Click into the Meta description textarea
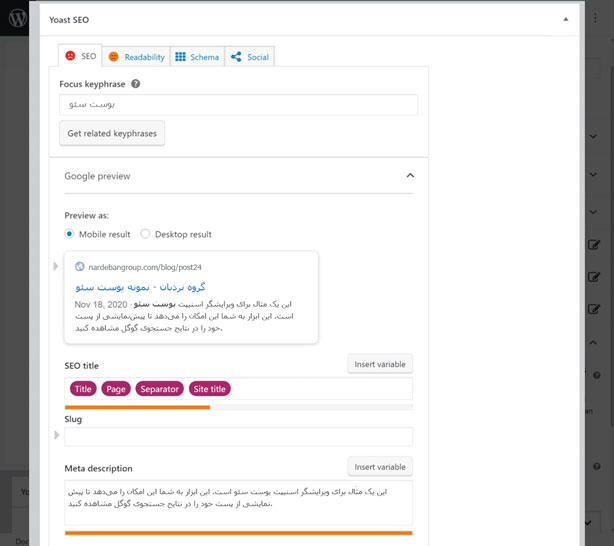 (x=238, y=503)
